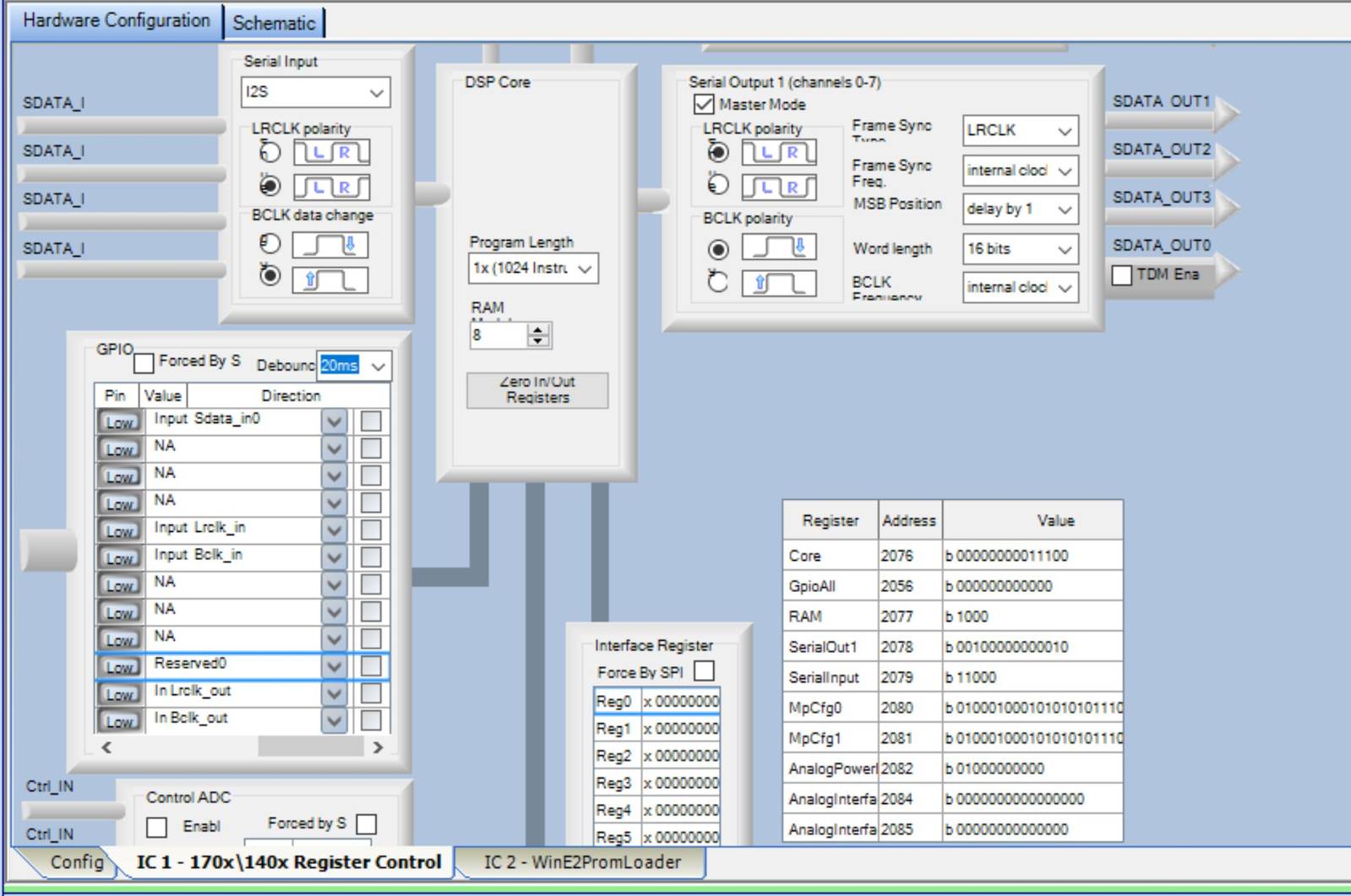
Task: Open the Config bottom tab
Action: coord(76,862)
